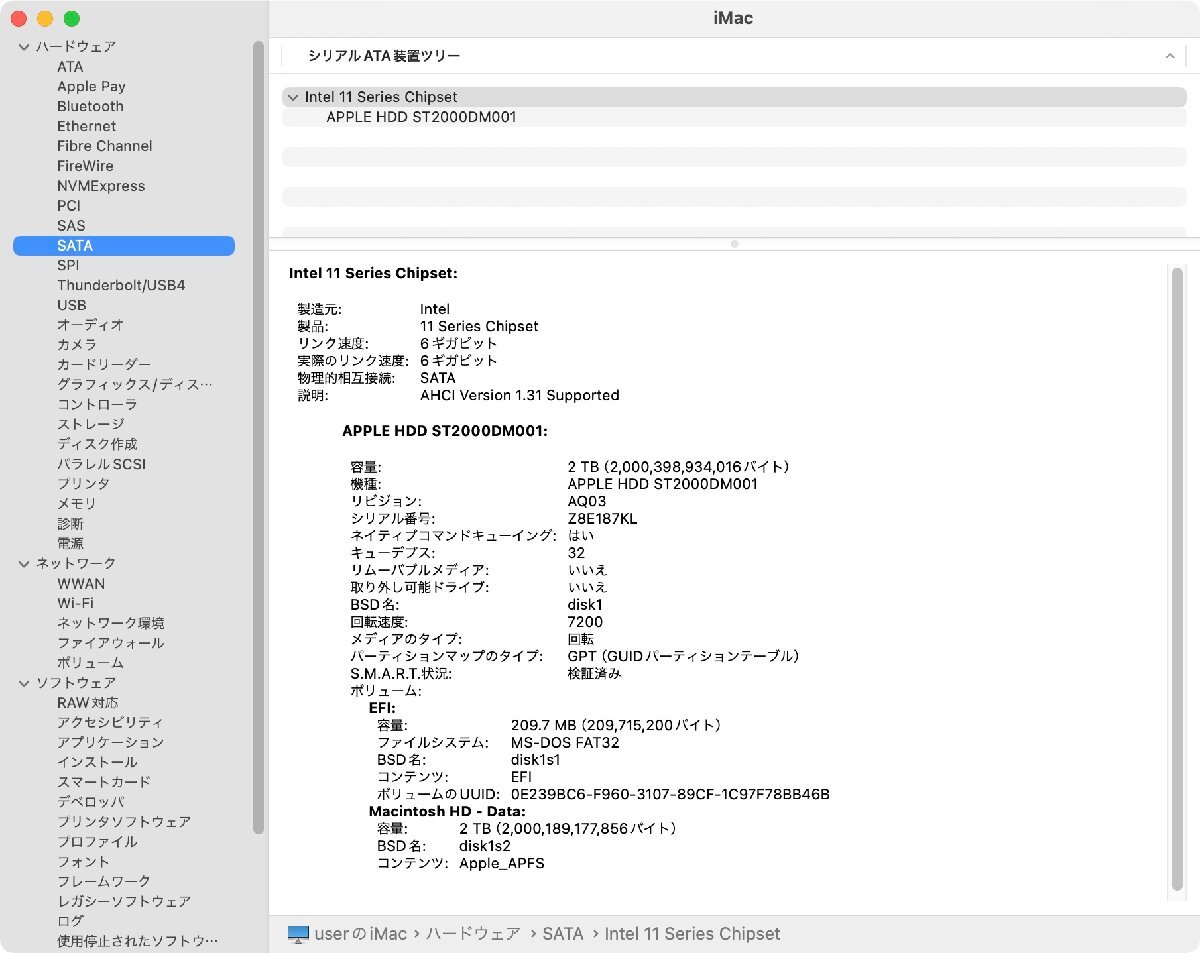The height and width of the screenshot is (953, 1200).
Task: Click the iMac computer icon in path bar
Action: tap(298, 934)
